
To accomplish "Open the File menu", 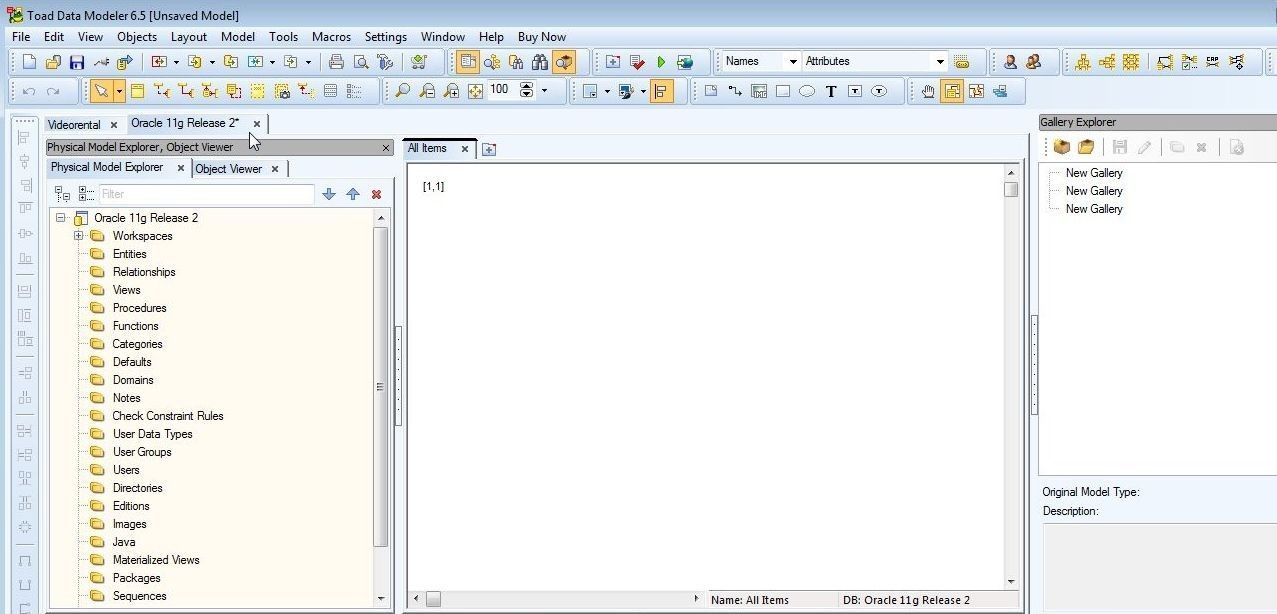I will pyautogui.click(x=21, y=37).
